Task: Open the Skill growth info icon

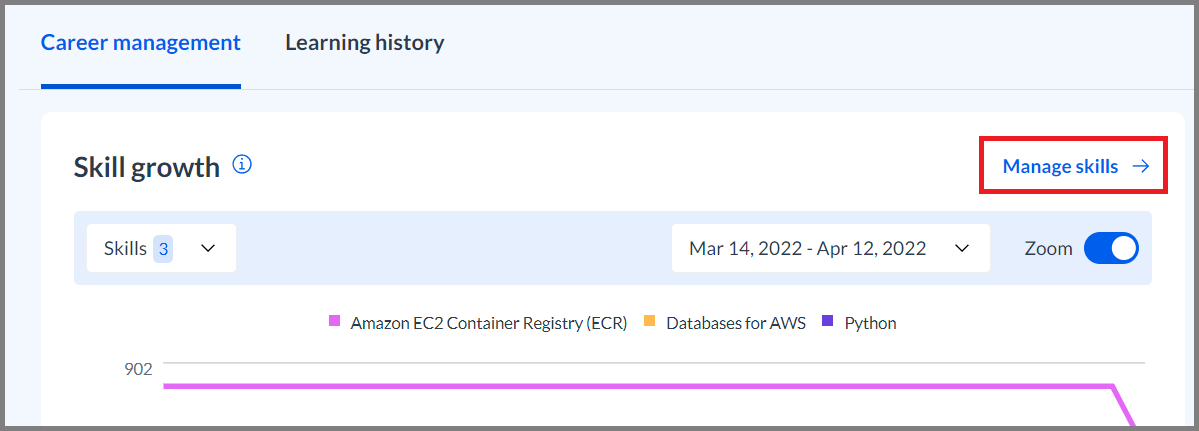Action: pos(241,165)
